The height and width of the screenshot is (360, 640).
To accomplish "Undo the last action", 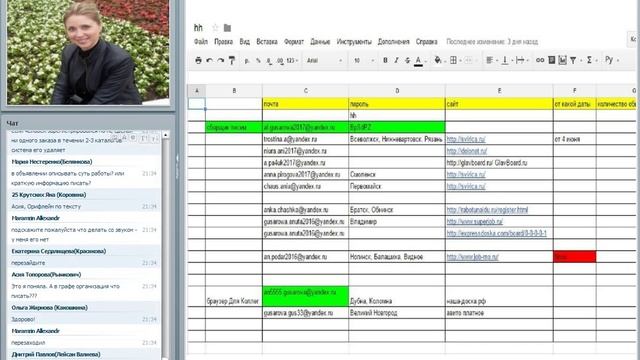I will (209, 60).
